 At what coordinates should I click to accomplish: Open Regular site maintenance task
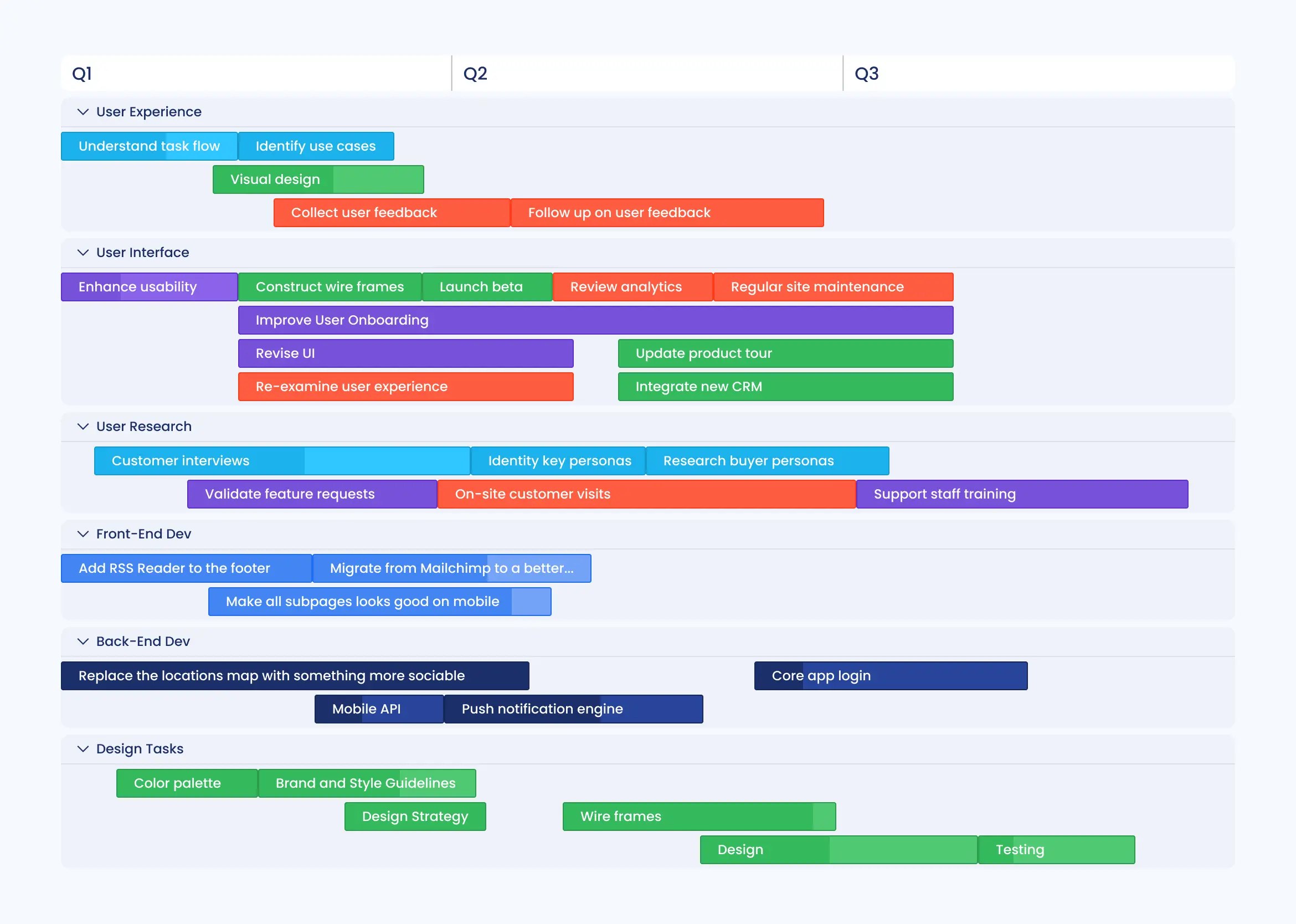point(834,287)
